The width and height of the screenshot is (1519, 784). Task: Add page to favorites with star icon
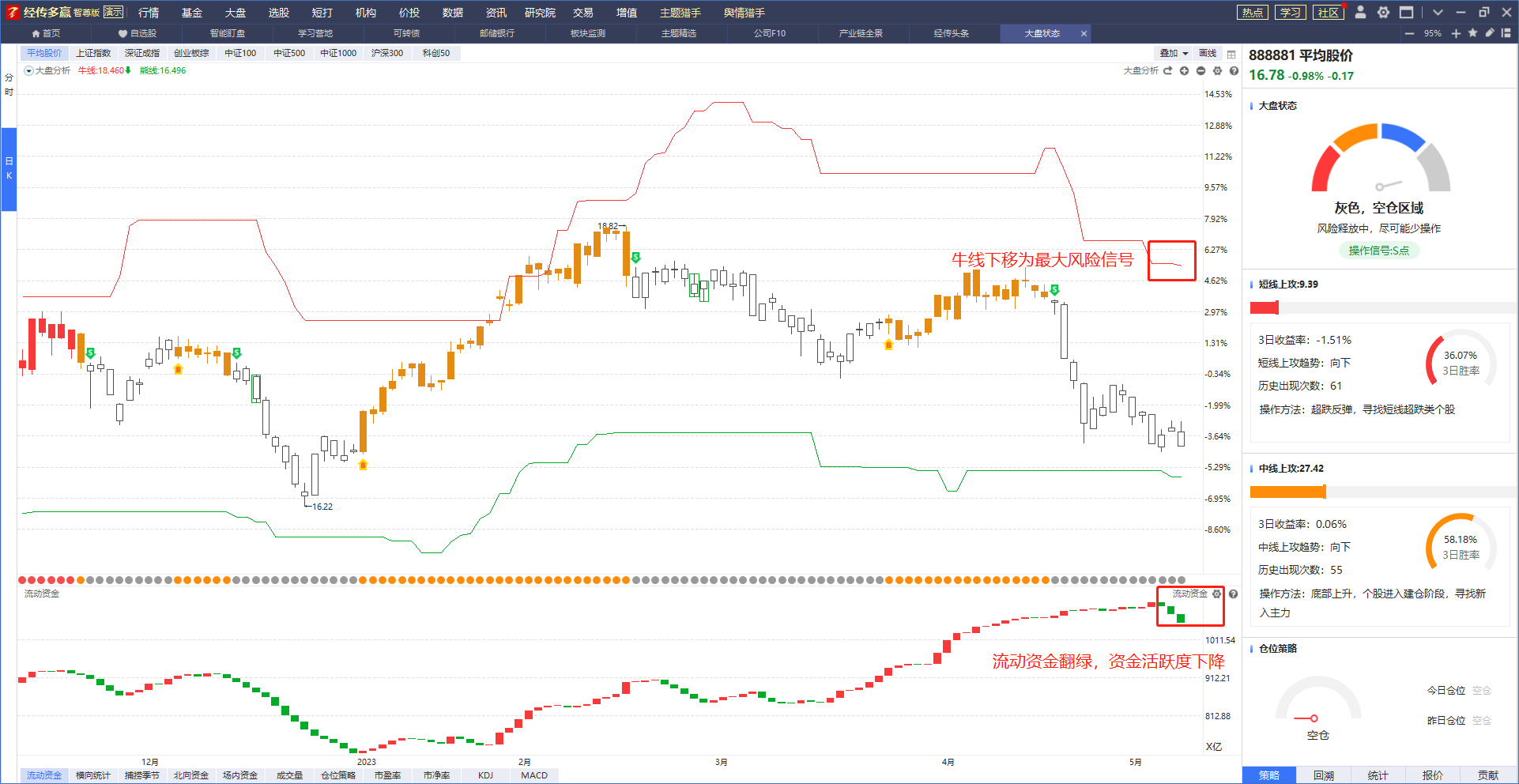click(x=1472, y=33)
